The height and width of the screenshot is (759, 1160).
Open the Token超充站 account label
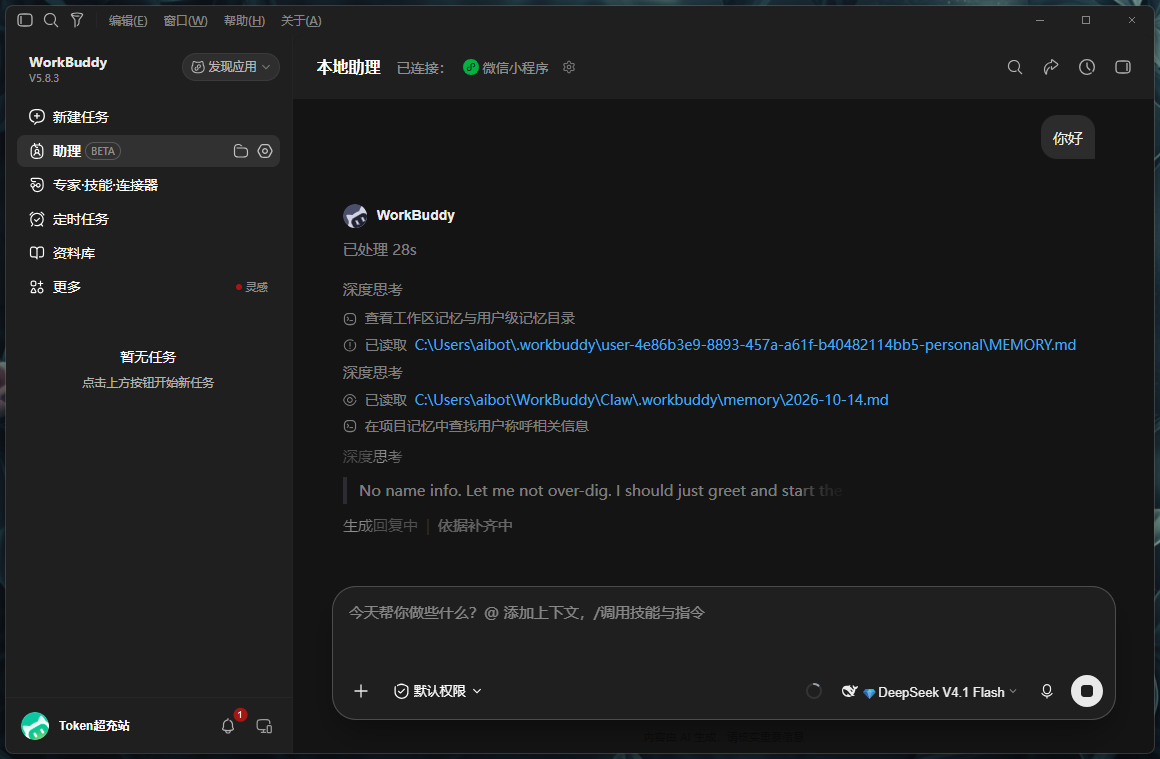(x=94, y=726)
